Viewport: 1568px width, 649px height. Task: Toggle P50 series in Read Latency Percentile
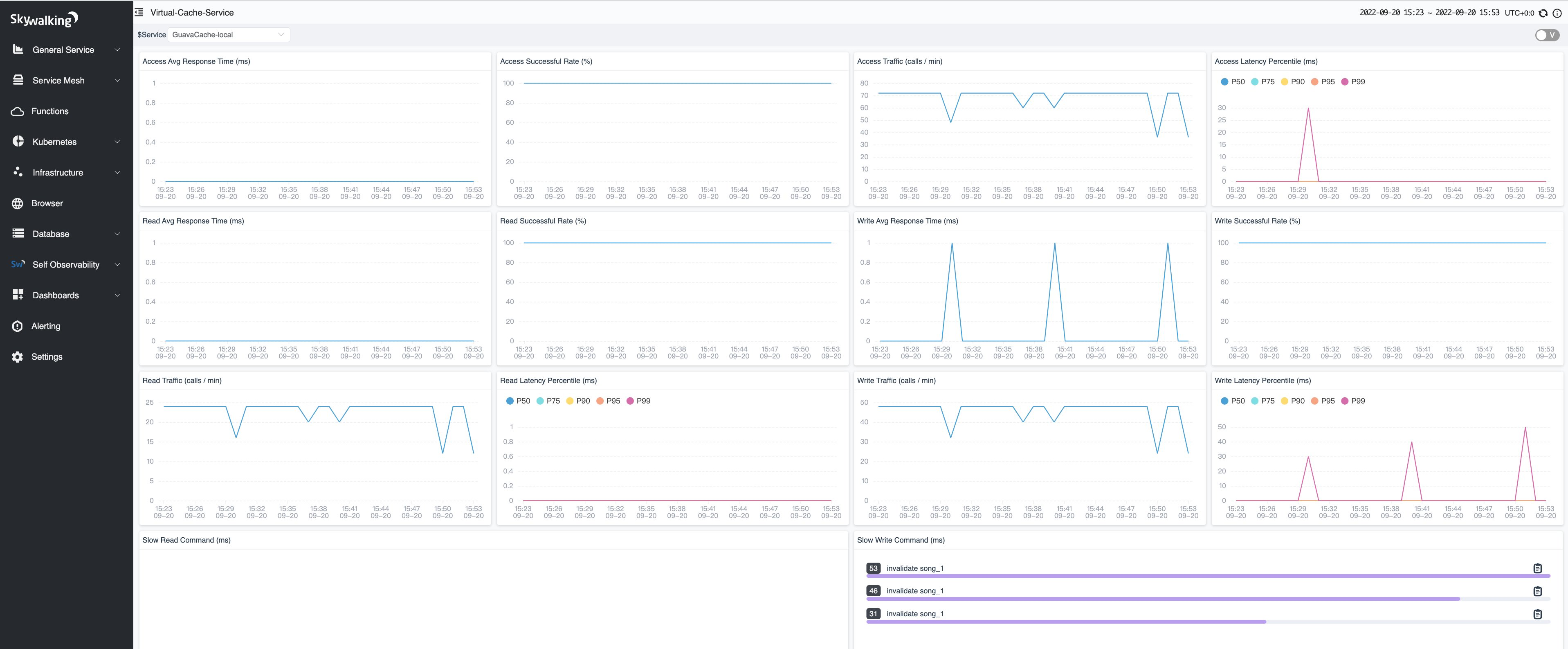click(517, 401)
